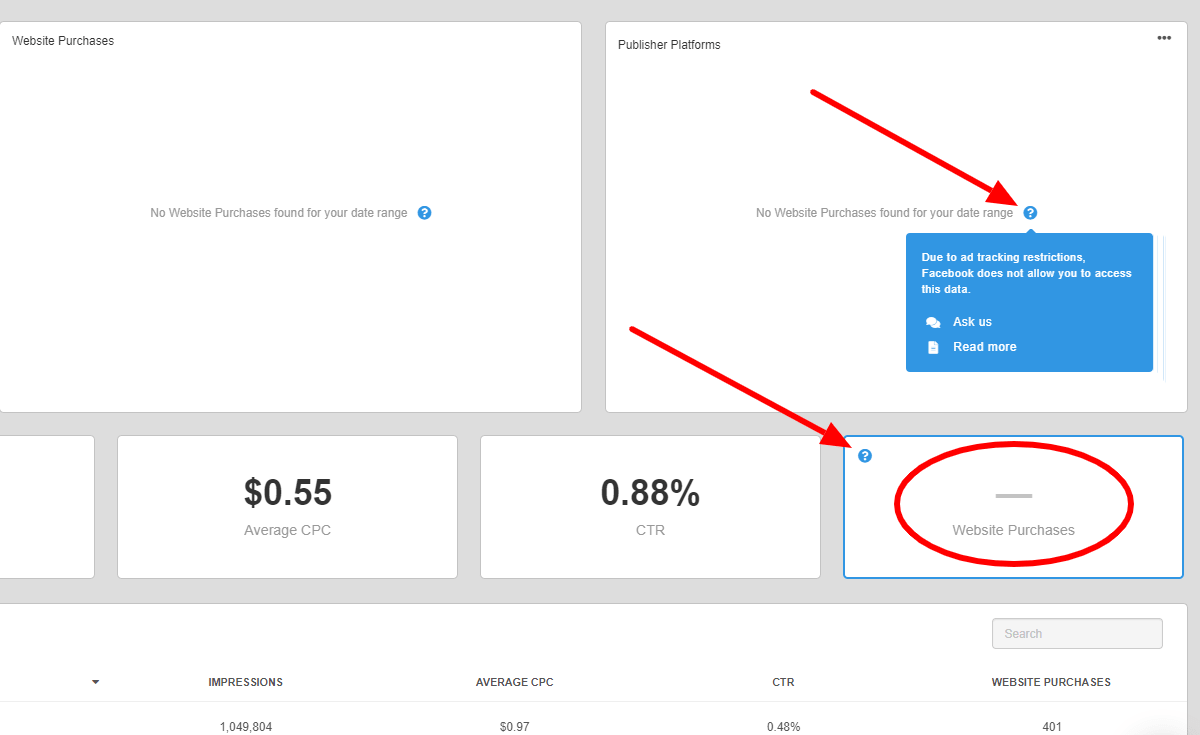Open the Ask us link in tooltip

972,322
